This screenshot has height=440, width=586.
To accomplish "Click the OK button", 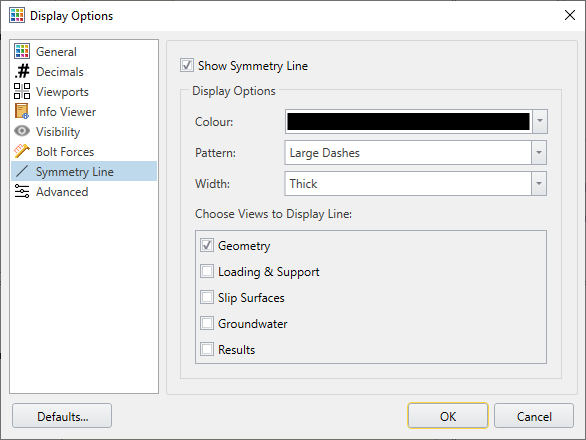I will (448, 416).
